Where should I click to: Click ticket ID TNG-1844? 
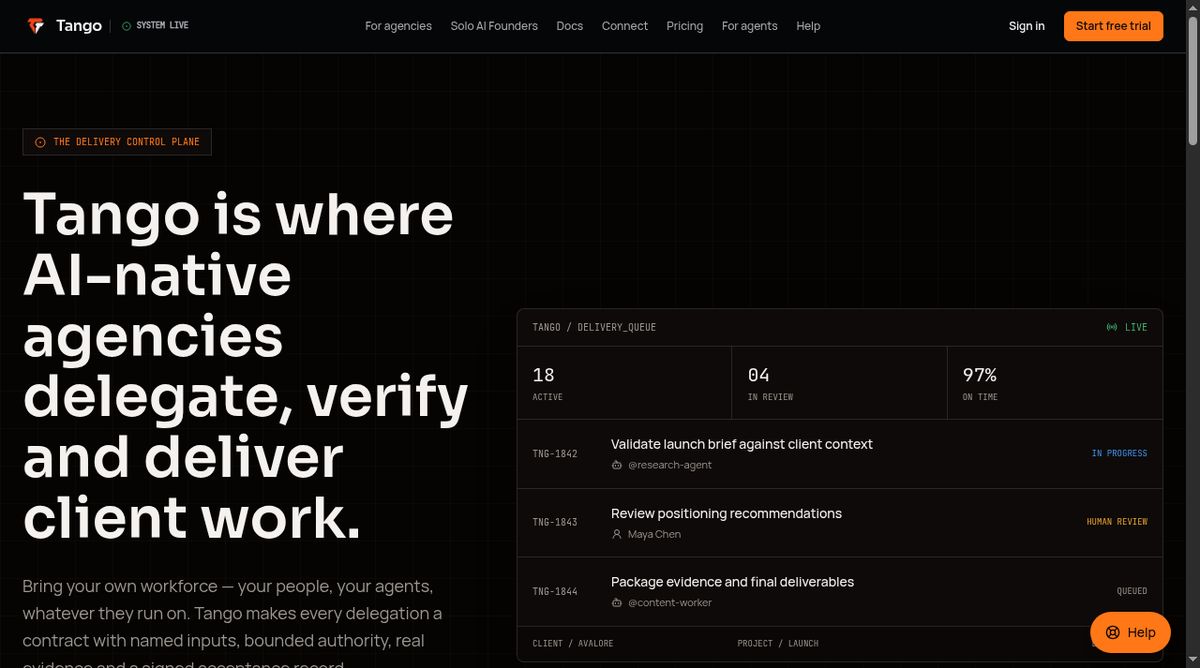(555, 591)
